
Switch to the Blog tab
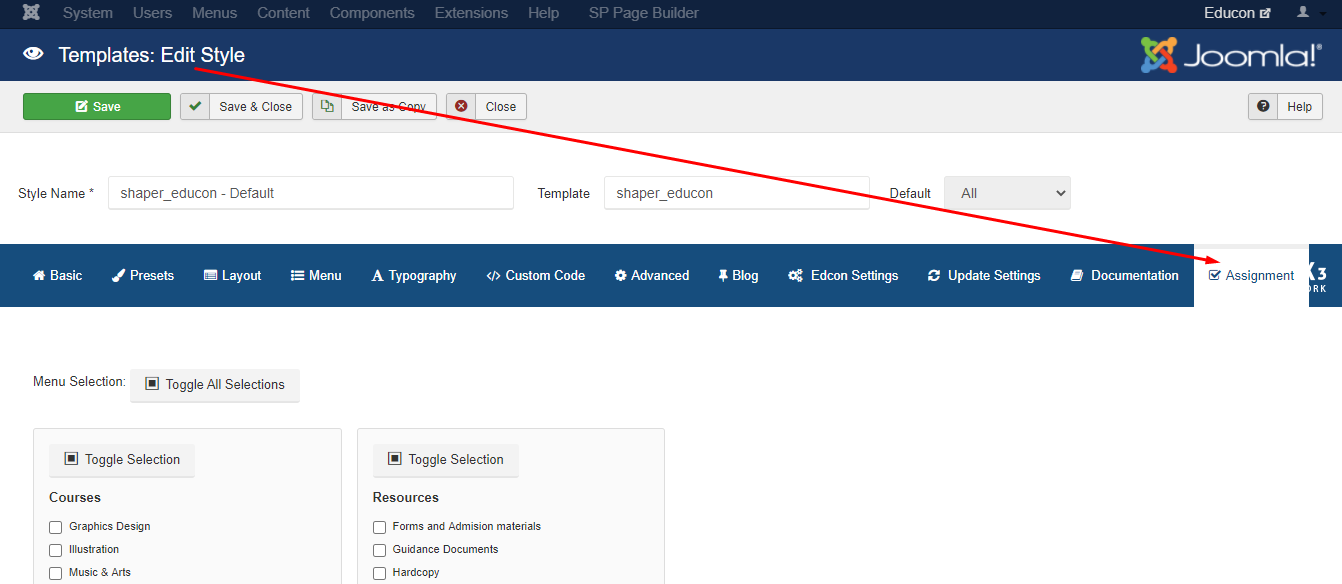pos(738,275)
